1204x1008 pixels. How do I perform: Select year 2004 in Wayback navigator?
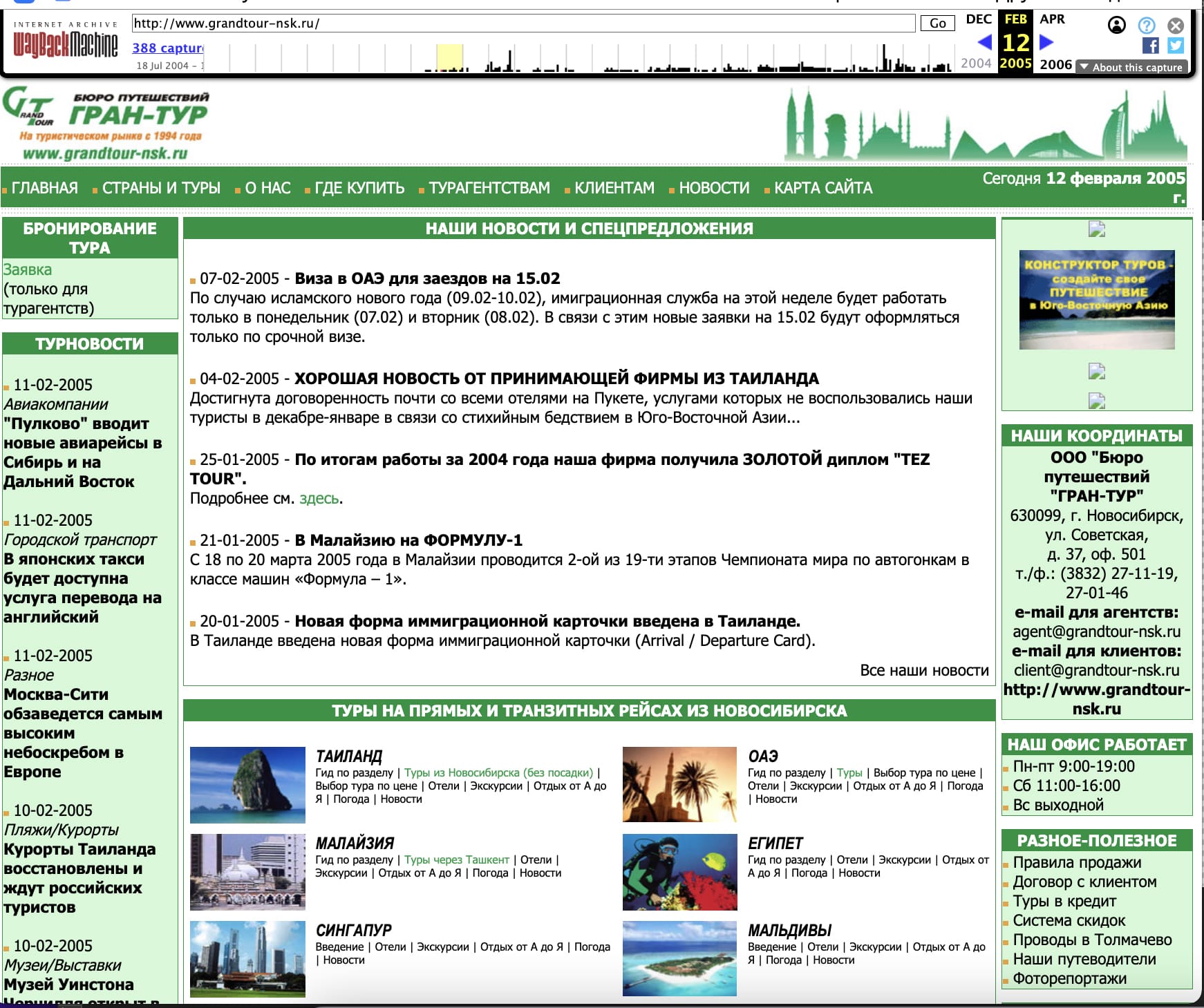(x=976, y=64)
